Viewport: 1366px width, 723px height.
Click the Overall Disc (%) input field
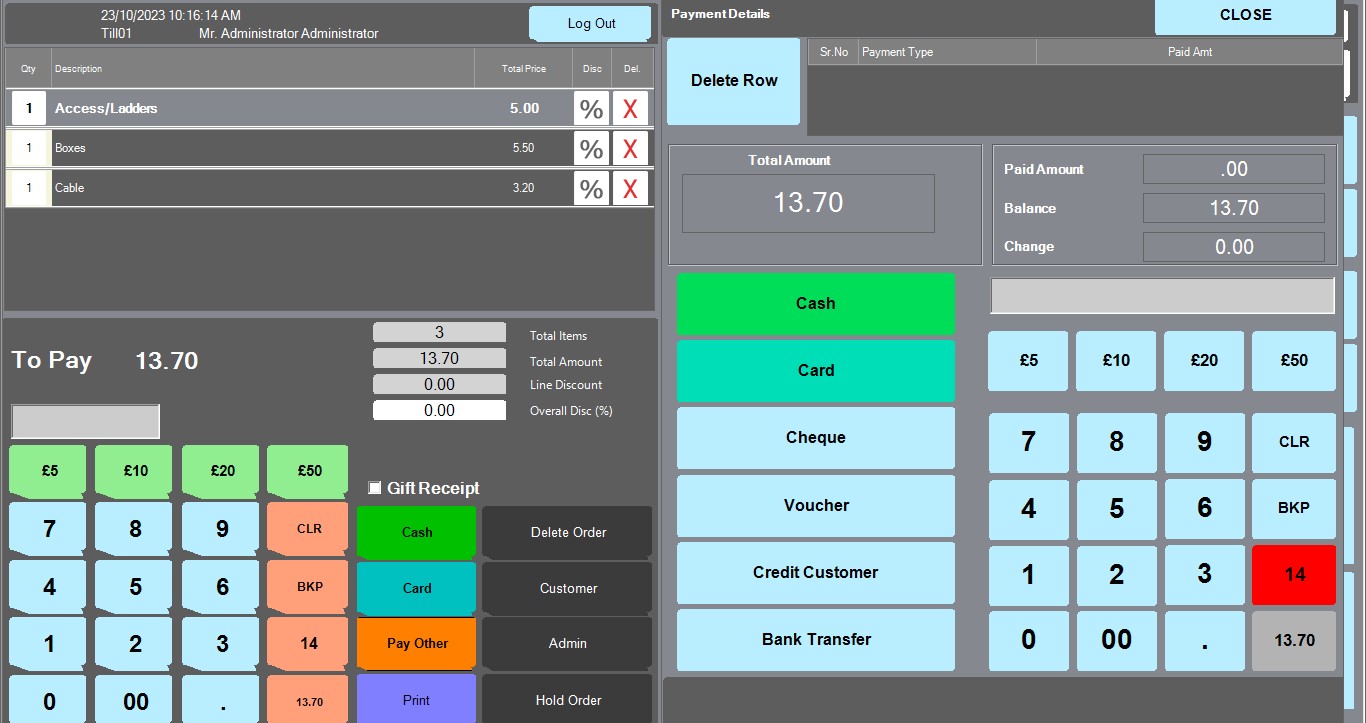(439, 410)
